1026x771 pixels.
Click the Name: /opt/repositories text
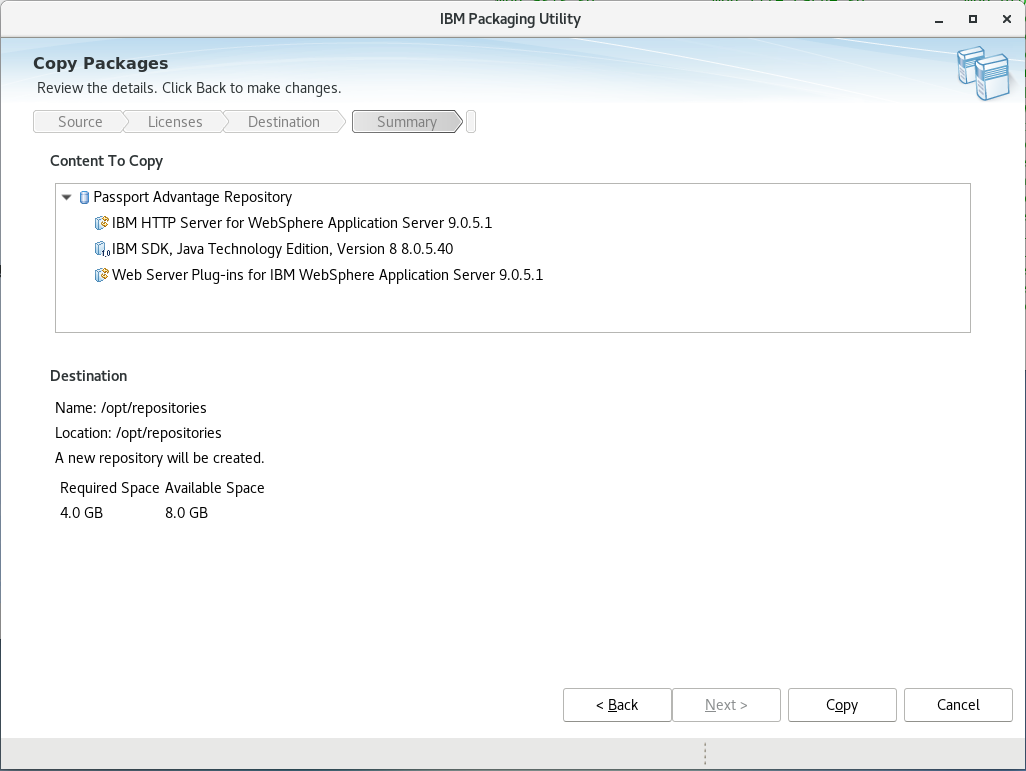point(131,408)
